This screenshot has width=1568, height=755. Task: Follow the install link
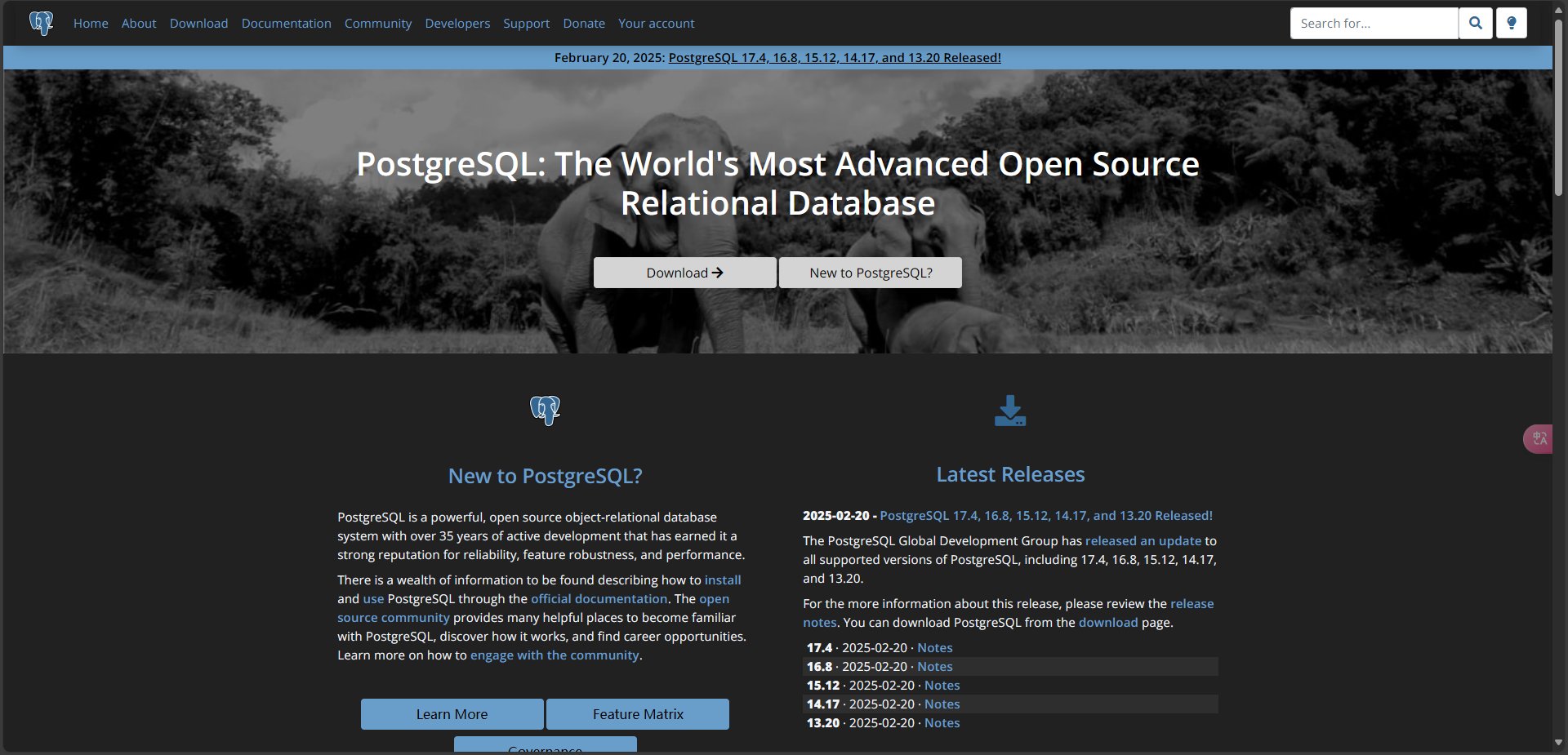click(x=723, y=580)
